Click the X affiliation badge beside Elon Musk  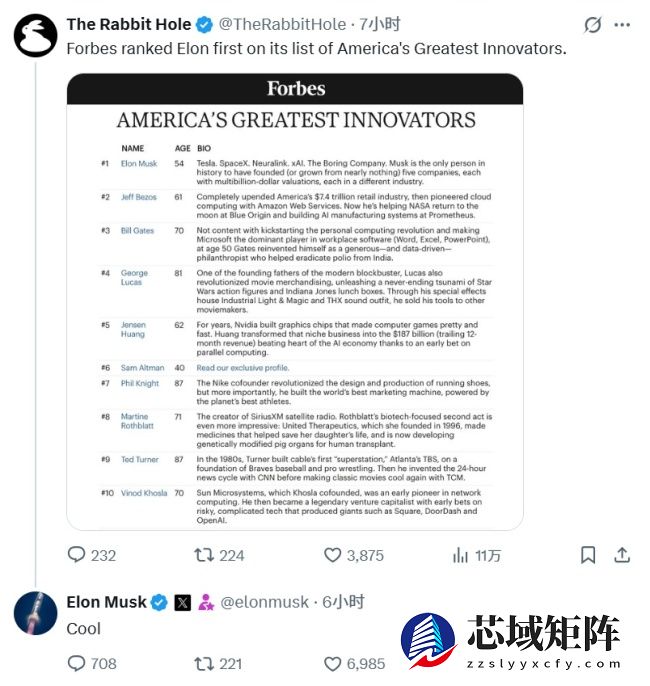183,602
